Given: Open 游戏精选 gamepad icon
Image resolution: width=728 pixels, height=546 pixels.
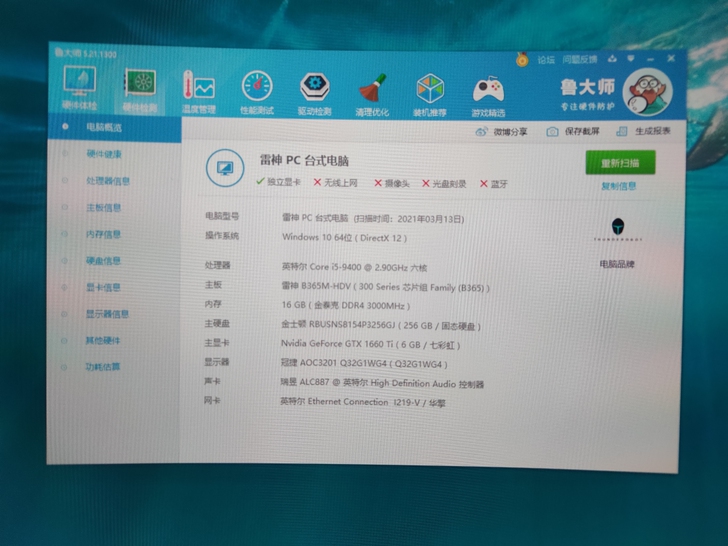Looking at the screenshot, I should 488,96.
